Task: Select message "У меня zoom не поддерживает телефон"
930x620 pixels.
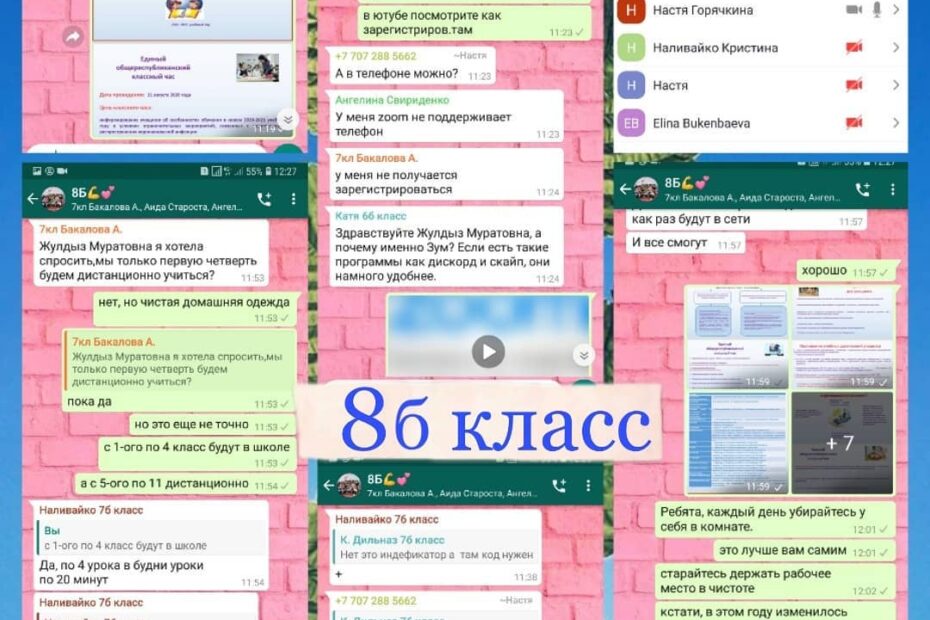Action: coord(447,116)
